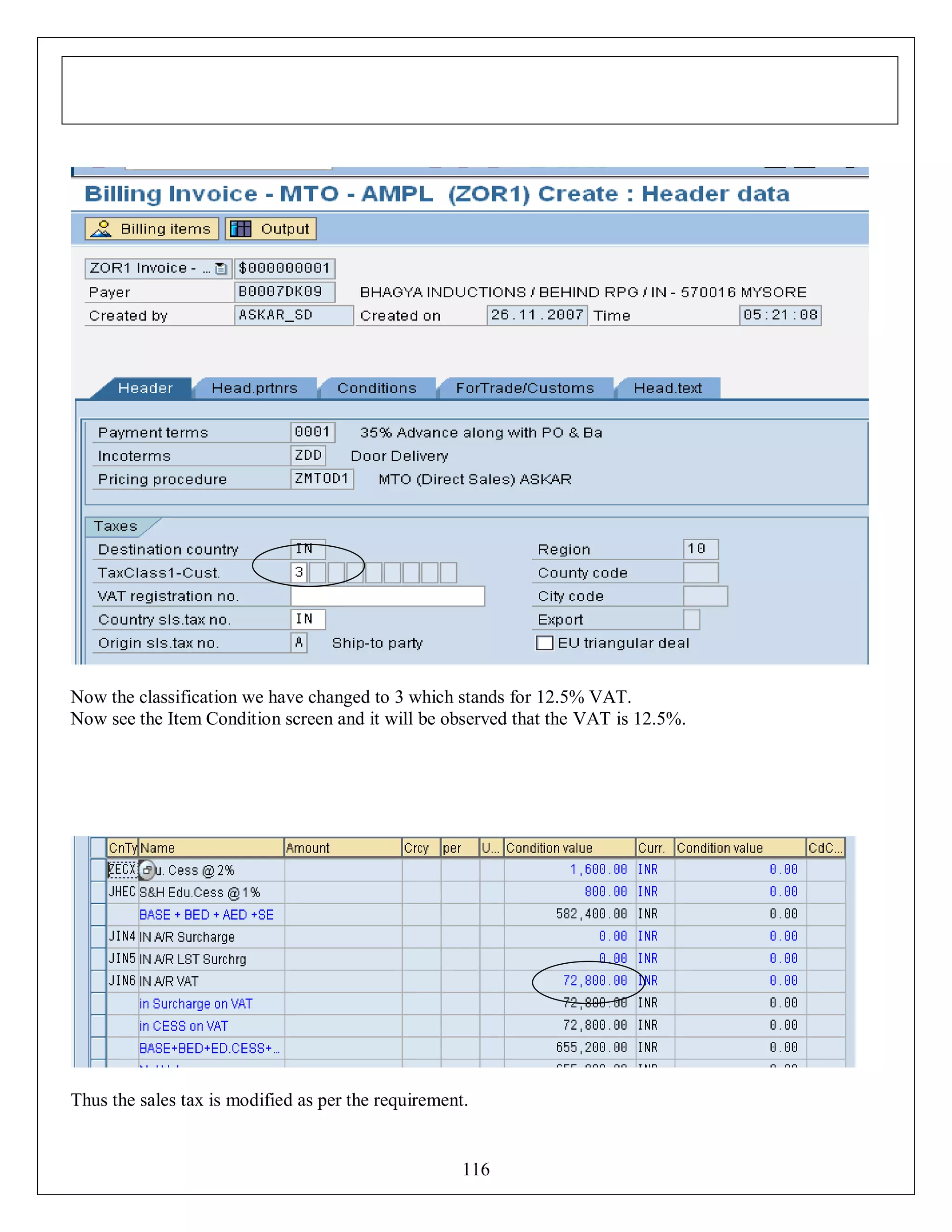Click the Condition value column header

point(569,848)
